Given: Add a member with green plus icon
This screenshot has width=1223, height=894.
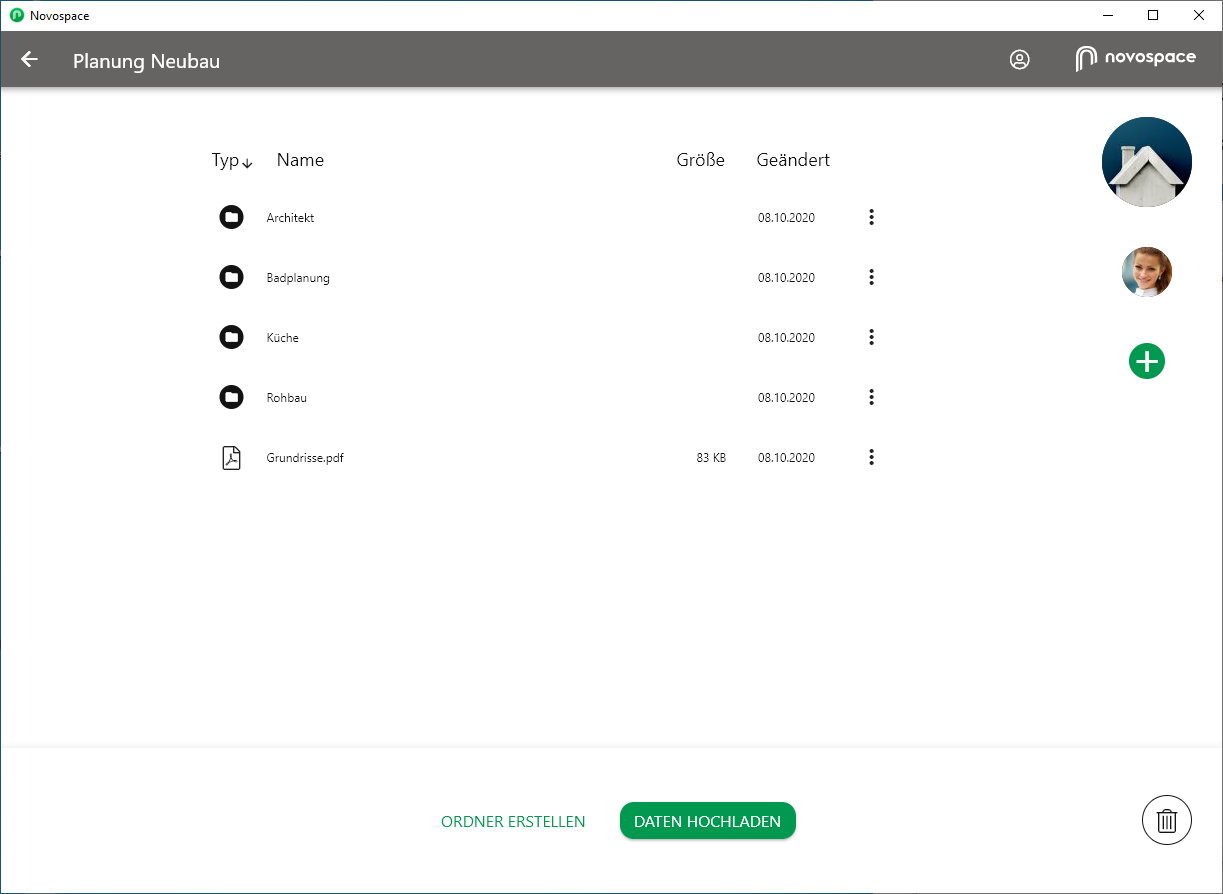Looking at the screenshot, I should (x=1147, y=361).
